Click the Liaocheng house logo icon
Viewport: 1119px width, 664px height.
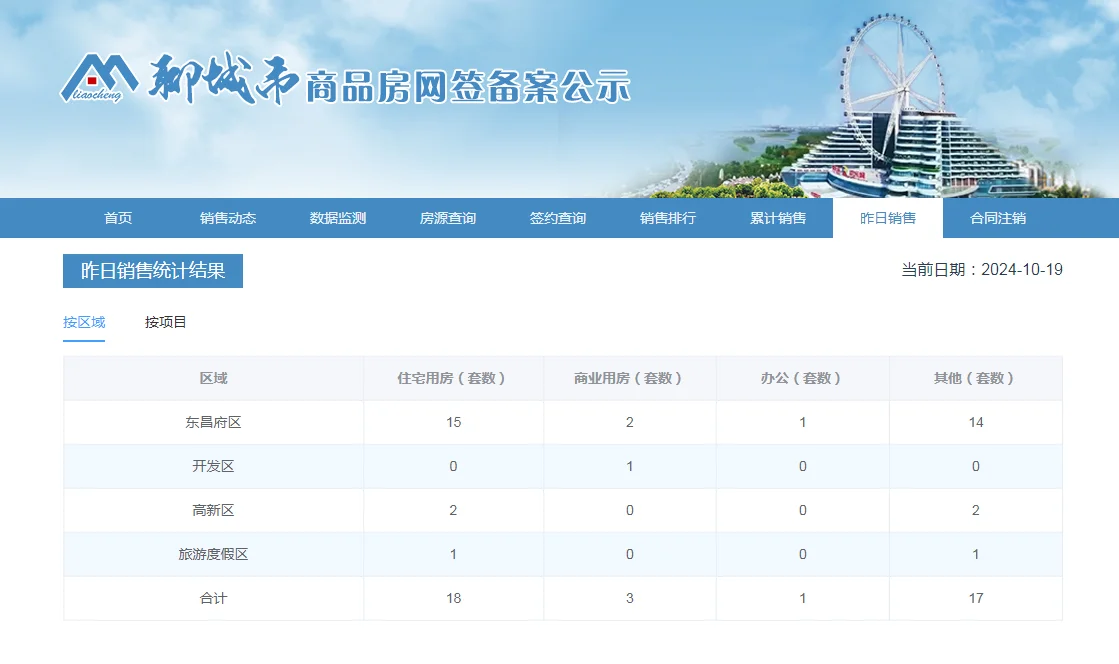point(98,78)
